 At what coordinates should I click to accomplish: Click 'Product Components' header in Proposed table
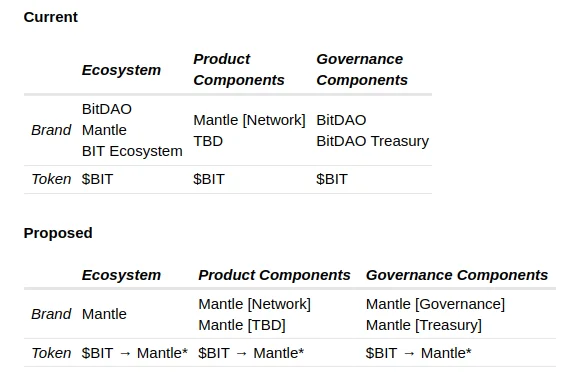click(x=274, y=275)
